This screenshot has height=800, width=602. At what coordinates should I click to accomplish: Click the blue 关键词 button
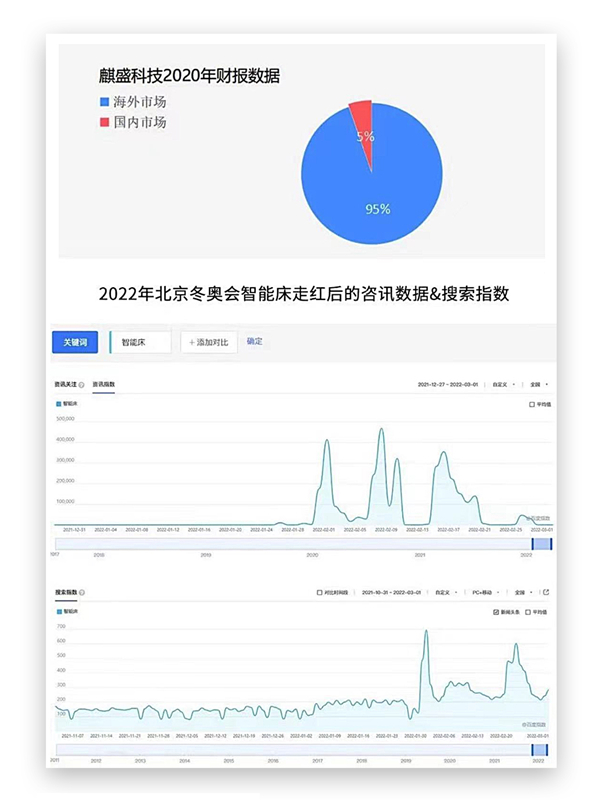[x=75, y=342]
